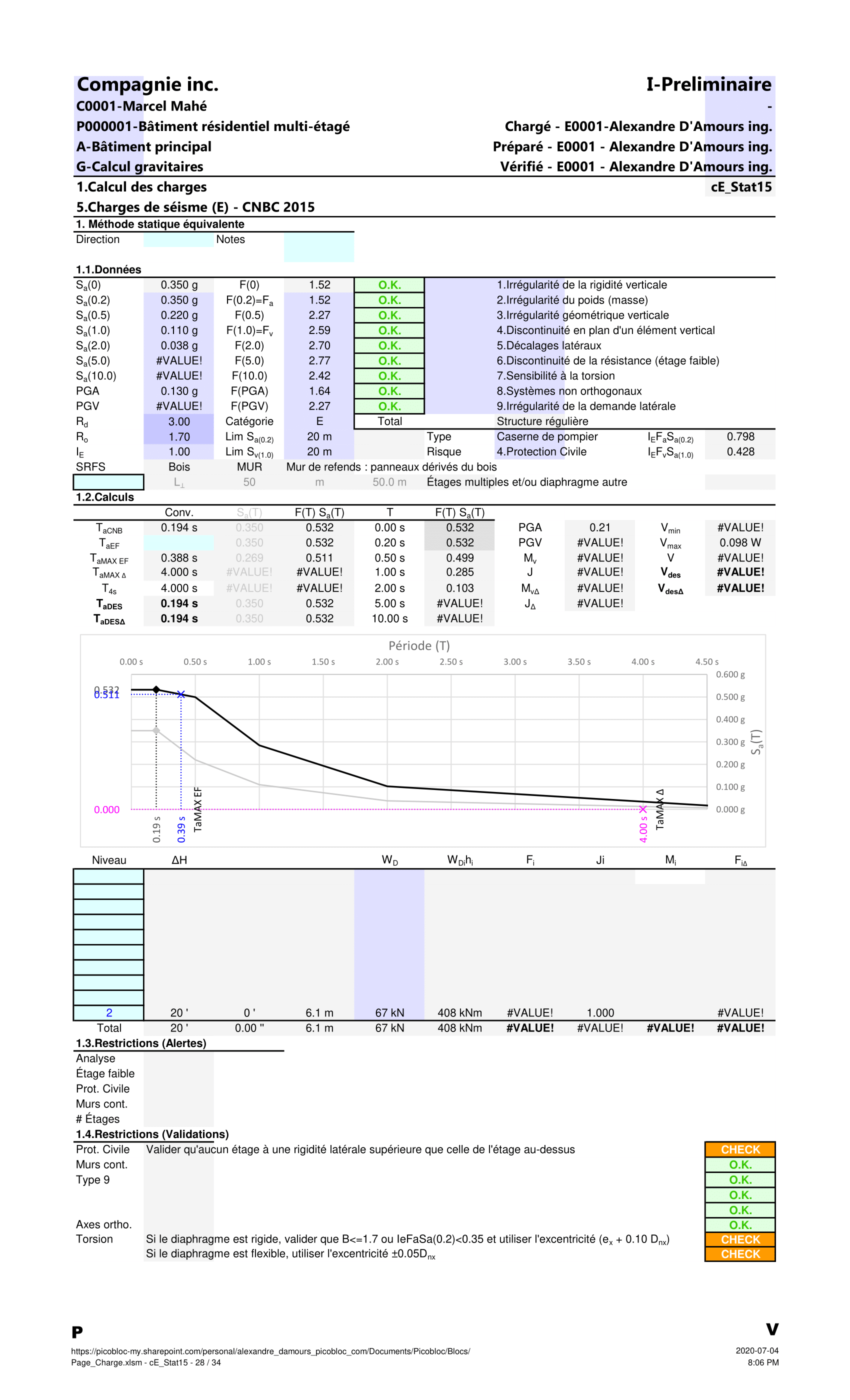Select the 'TaMAX EF' vertical chart label

[197, 809]
